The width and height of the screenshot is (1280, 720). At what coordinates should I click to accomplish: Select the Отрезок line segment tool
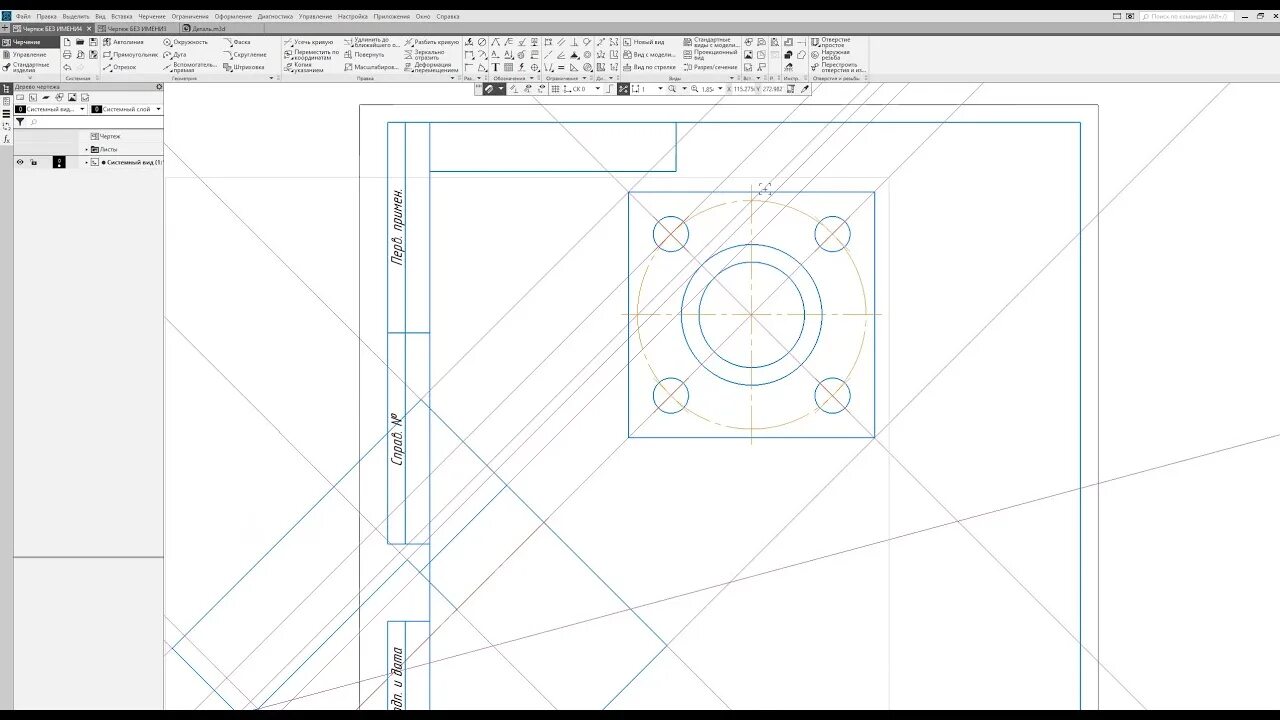point(118,67)
